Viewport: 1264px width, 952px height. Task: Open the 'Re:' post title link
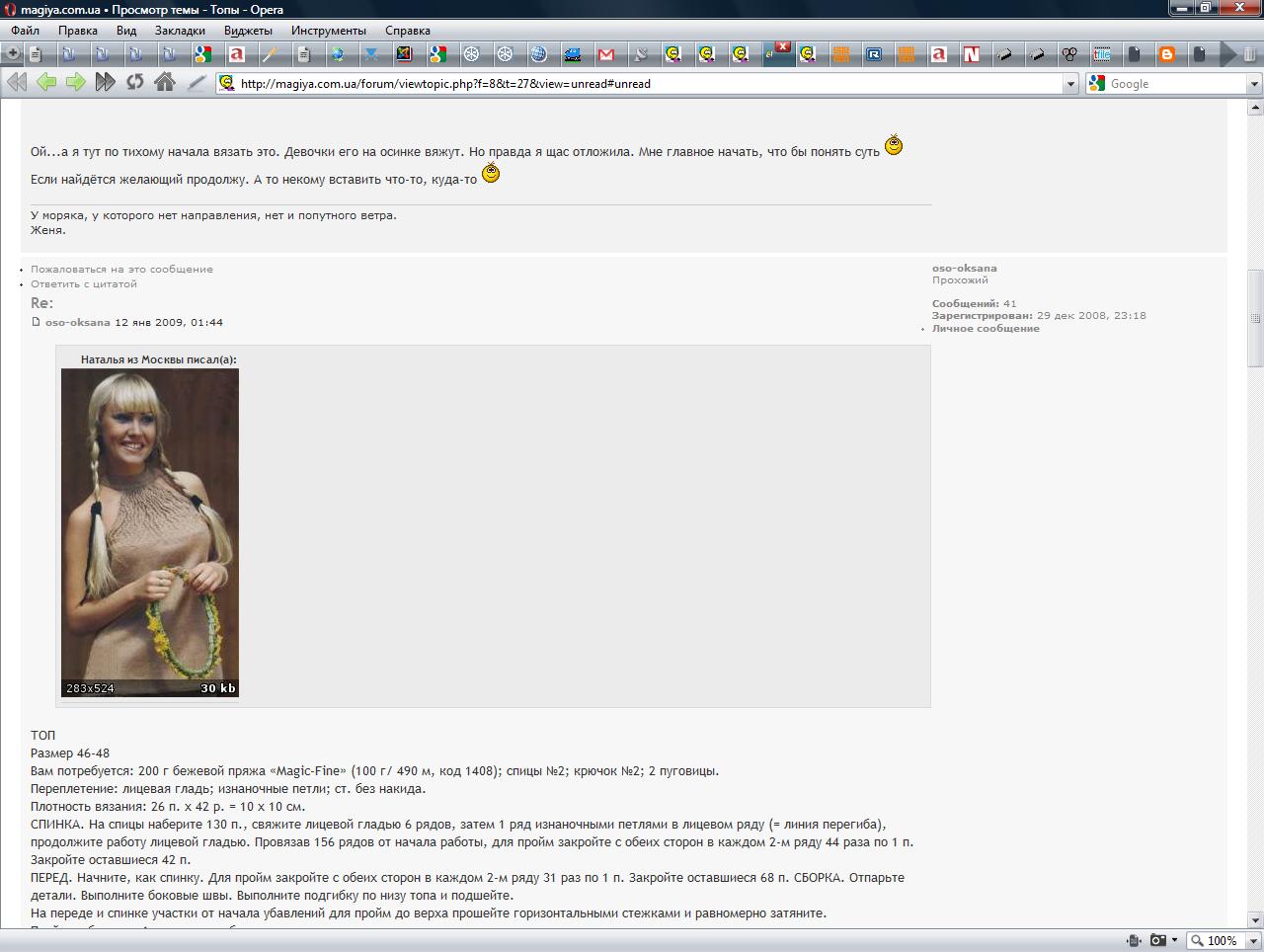coord(41,303)
